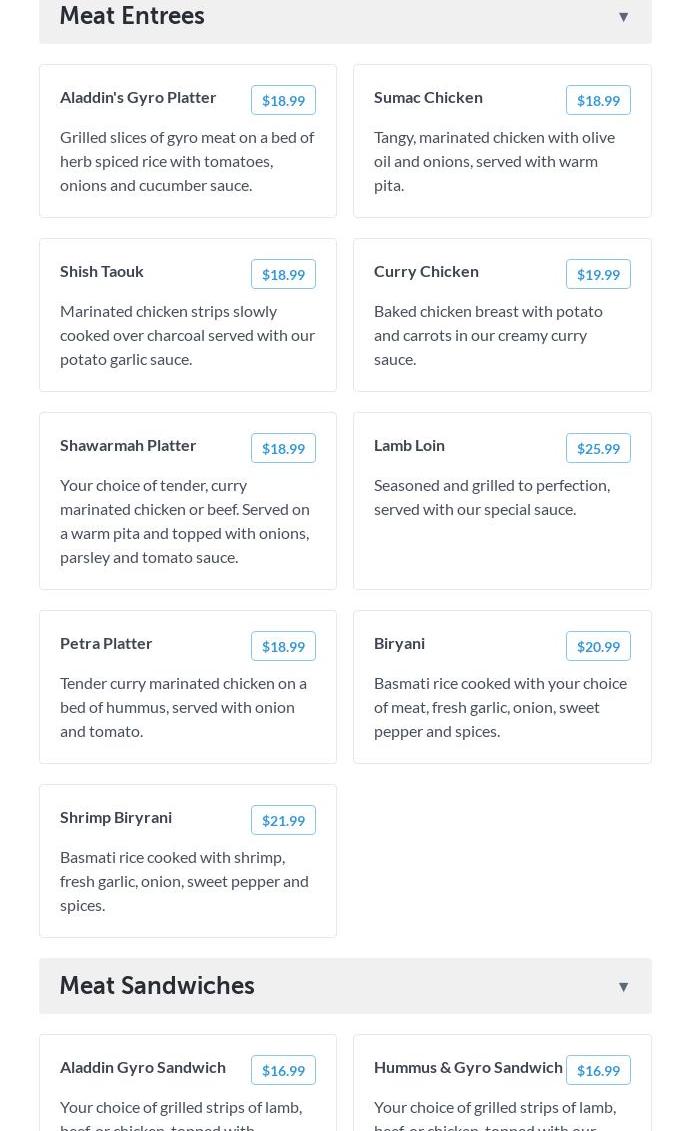Click the Shrimp Biryrani description text
The image size is (690, 1131).
point(184,881)
